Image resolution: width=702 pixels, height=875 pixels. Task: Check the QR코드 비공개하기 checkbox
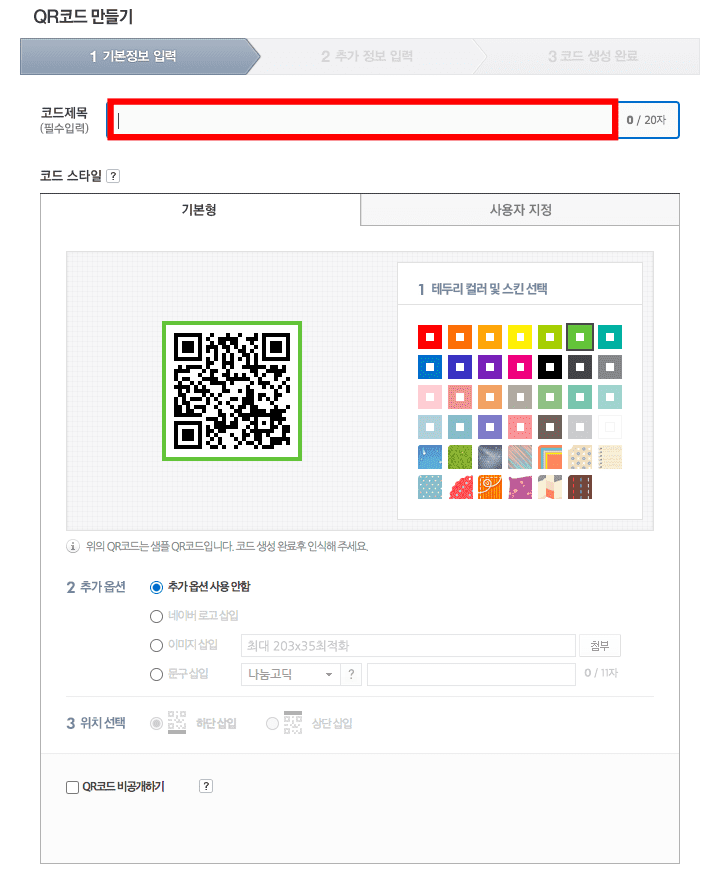73,787
